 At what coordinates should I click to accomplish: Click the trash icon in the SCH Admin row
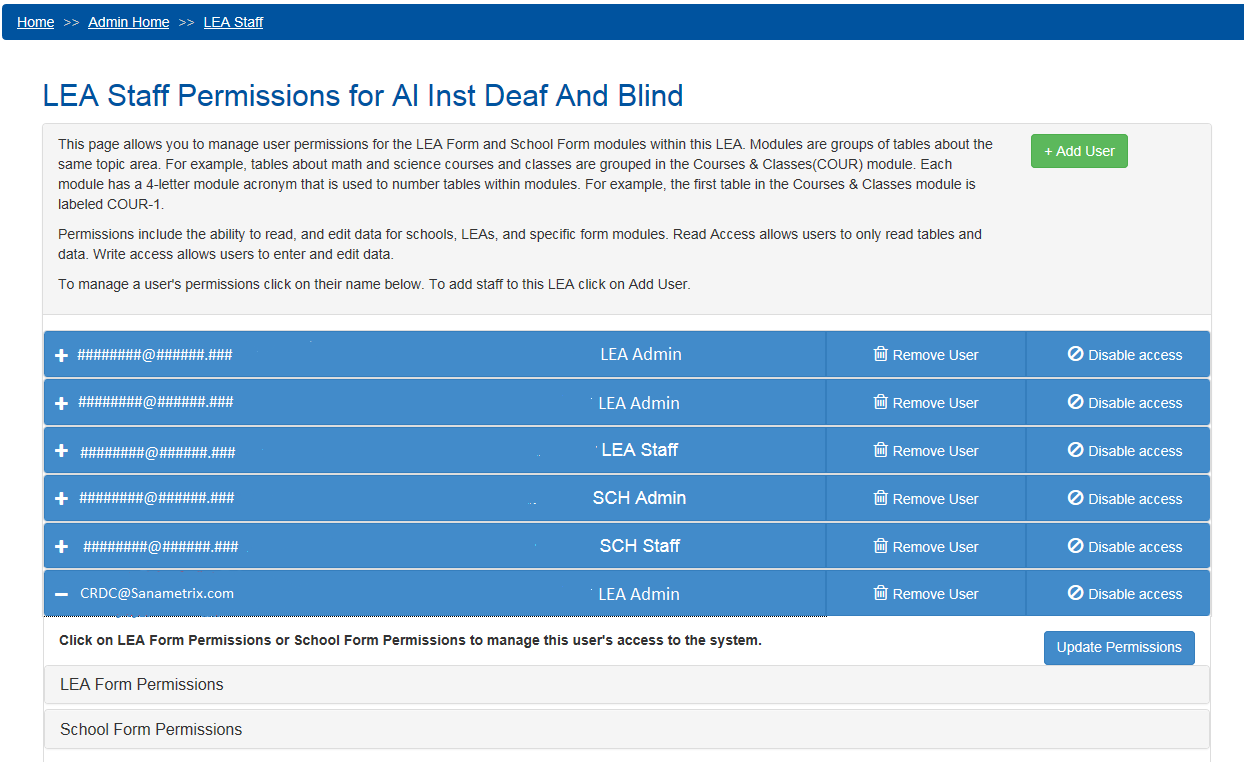pos(880,498)
